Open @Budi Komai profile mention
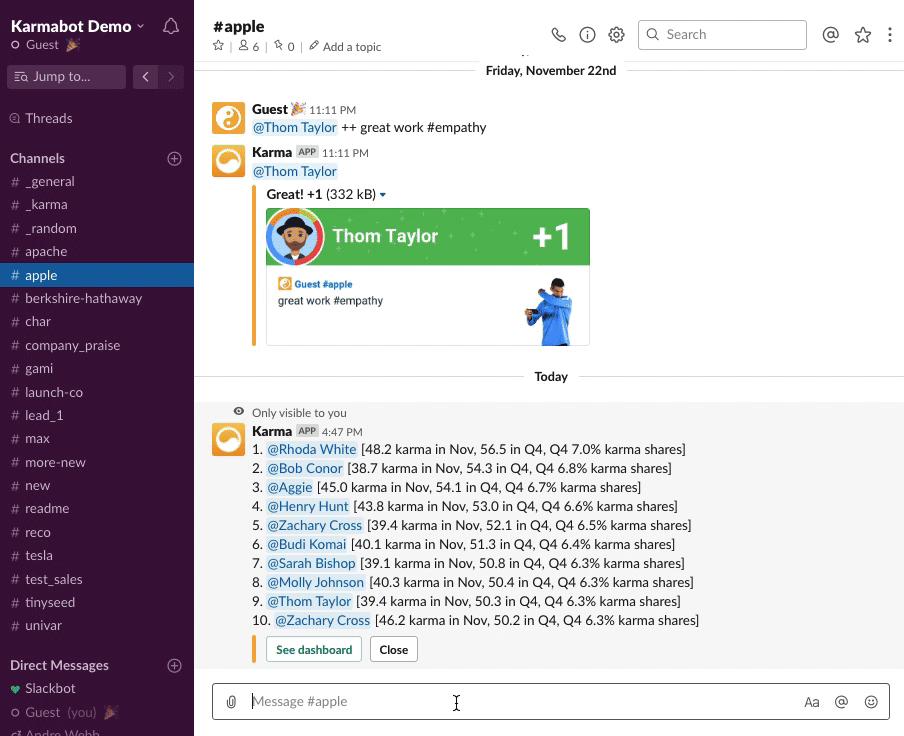The image size is (904, 736). [x=307, y=545]
